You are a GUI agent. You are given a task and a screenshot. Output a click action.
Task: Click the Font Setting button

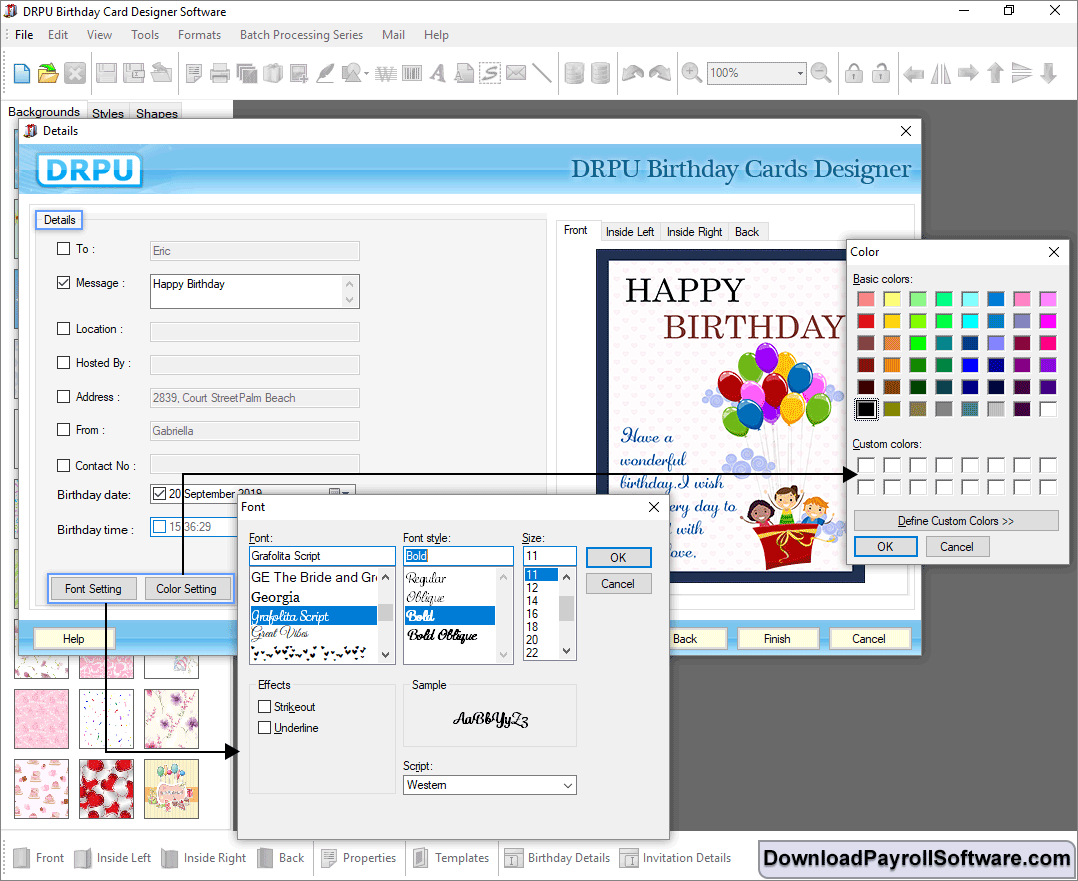(x=94, y=589)
